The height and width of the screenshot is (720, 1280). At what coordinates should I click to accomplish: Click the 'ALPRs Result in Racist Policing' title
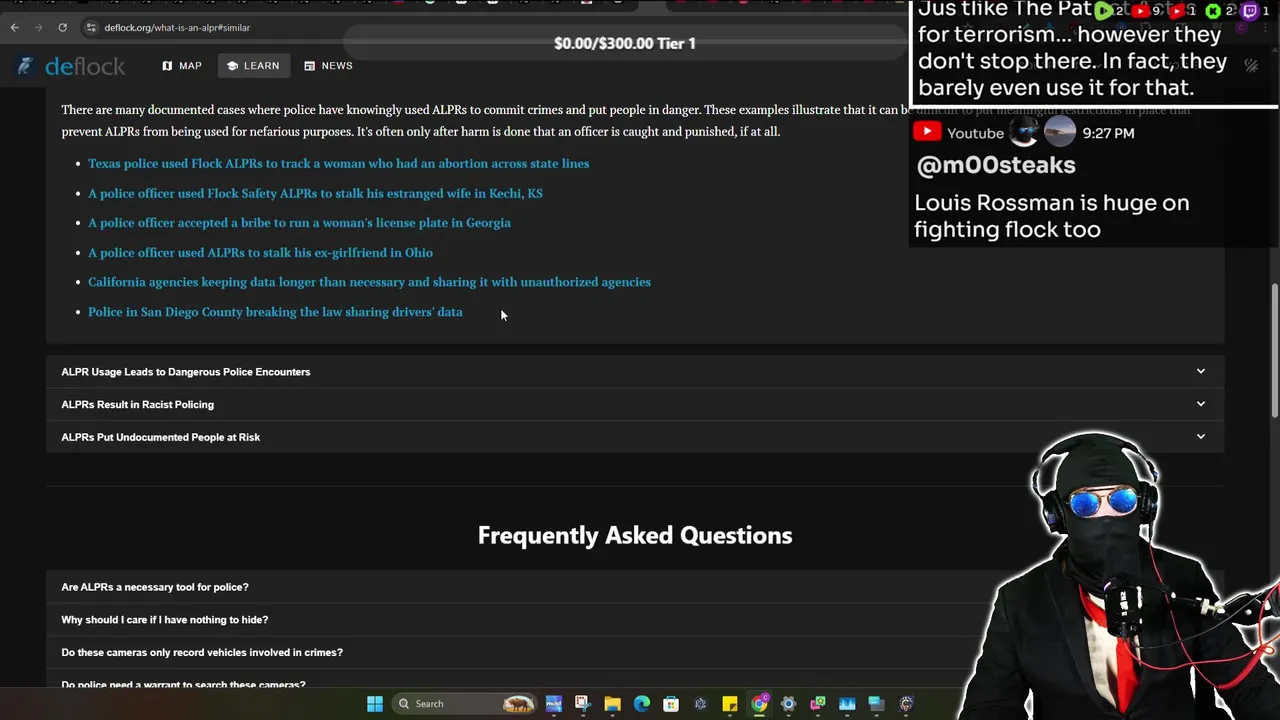(137, 405)
